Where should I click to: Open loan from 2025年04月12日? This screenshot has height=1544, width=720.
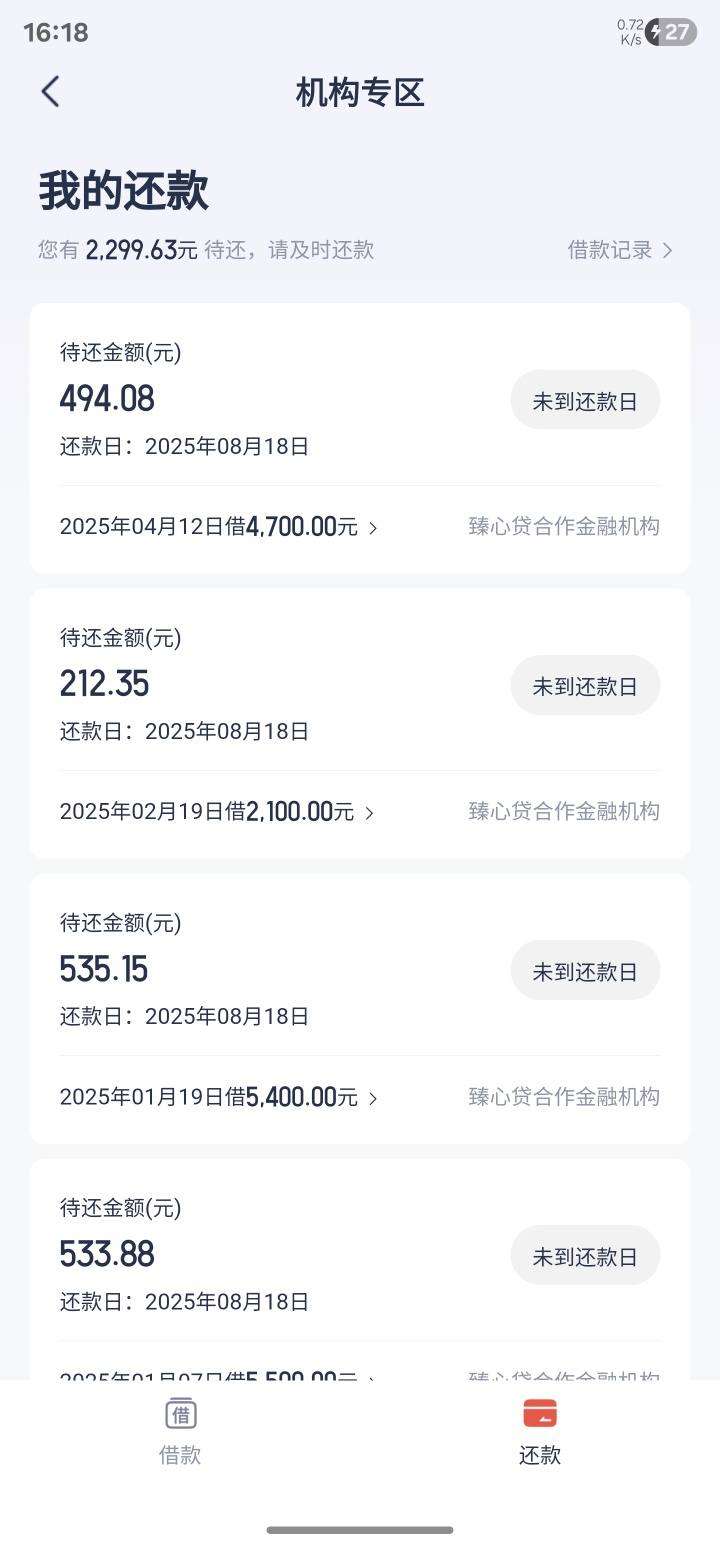coord(219,527)
